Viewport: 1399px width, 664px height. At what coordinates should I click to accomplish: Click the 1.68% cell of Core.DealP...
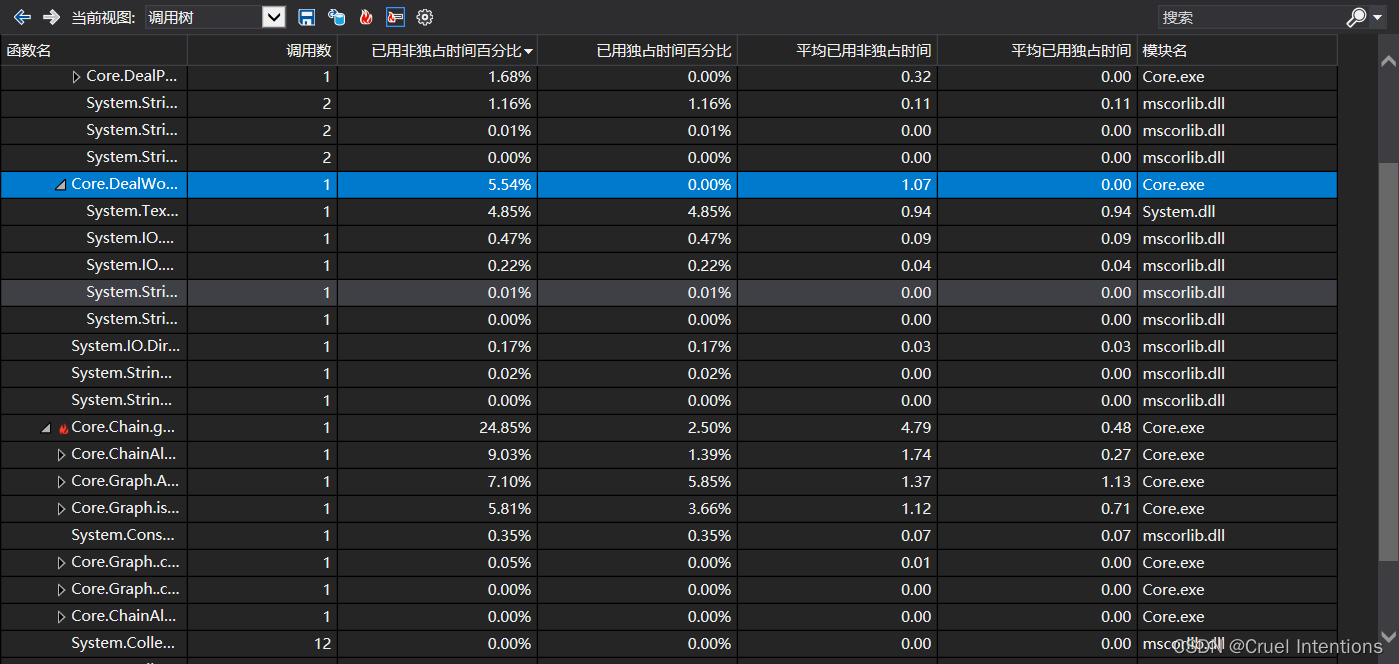(509, 77)
